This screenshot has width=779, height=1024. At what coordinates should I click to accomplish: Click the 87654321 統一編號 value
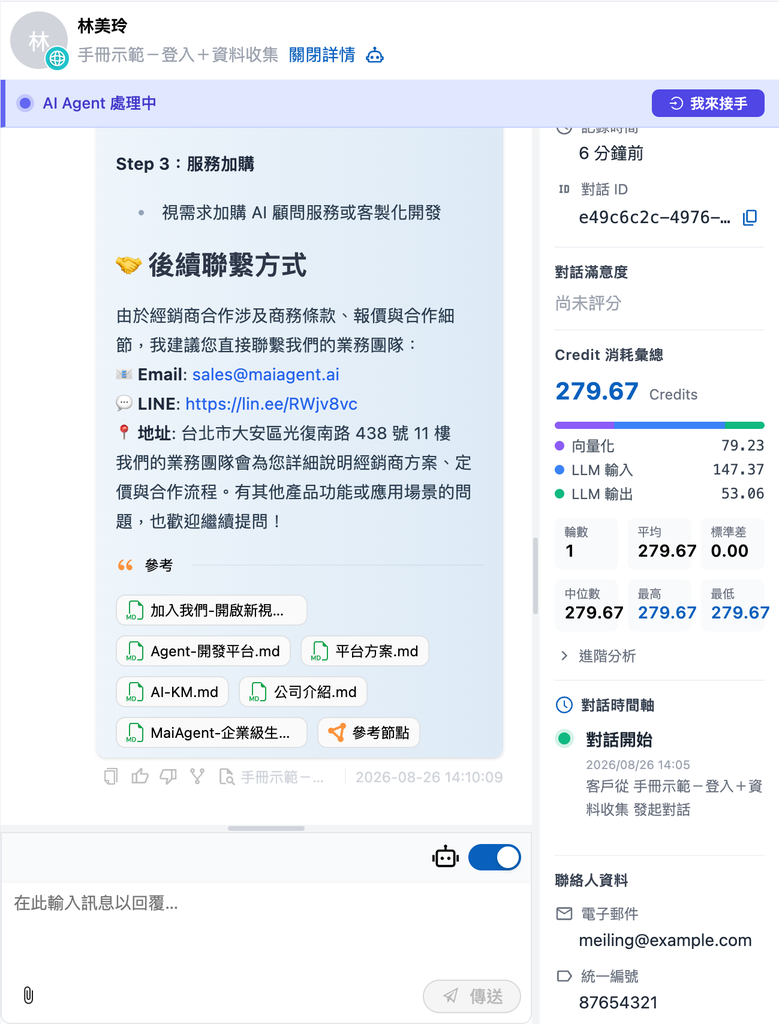point(618,1002)
